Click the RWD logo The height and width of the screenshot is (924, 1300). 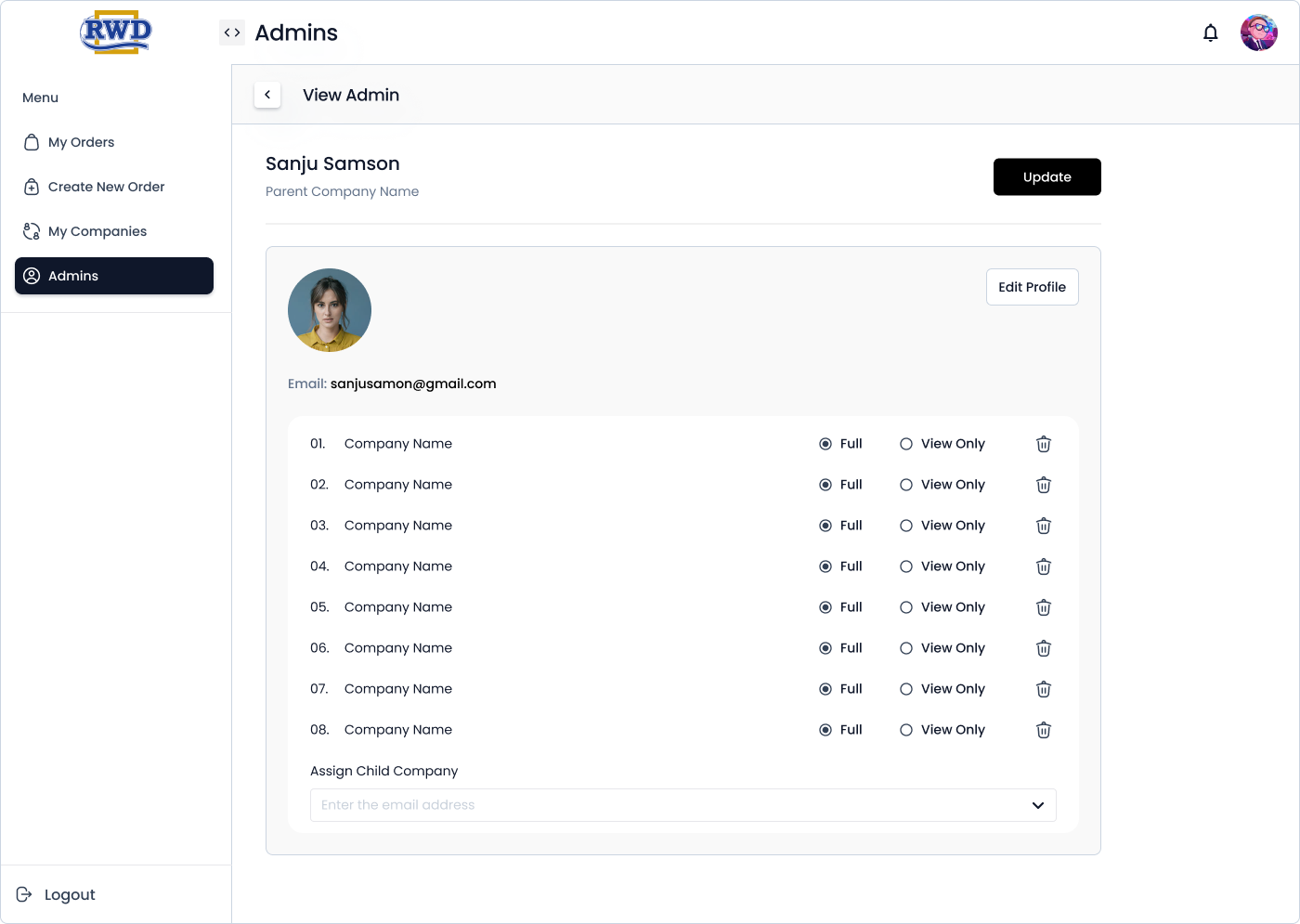click(x=116, y=33)
